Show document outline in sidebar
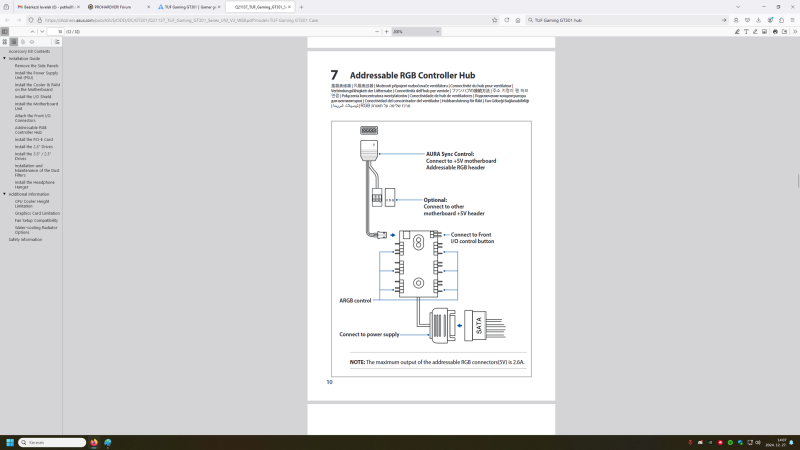The width and height of the screenshot is (800, 450). [x=14, y=42]
